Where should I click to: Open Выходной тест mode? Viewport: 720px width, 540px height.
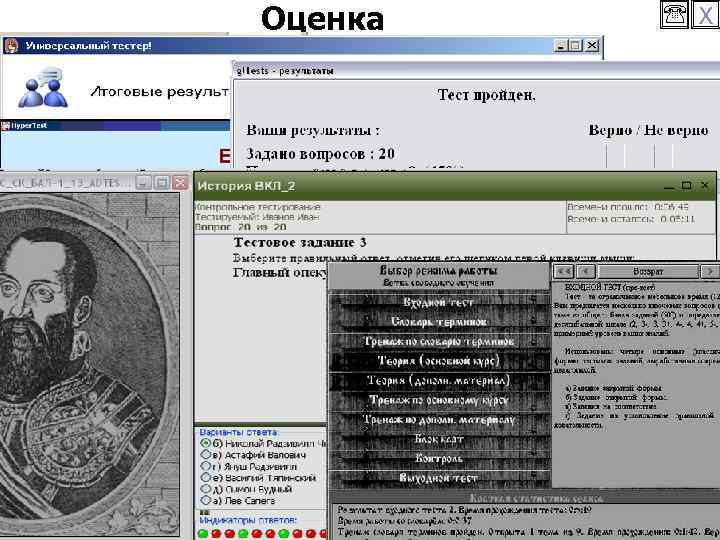(x=439, y=478)
